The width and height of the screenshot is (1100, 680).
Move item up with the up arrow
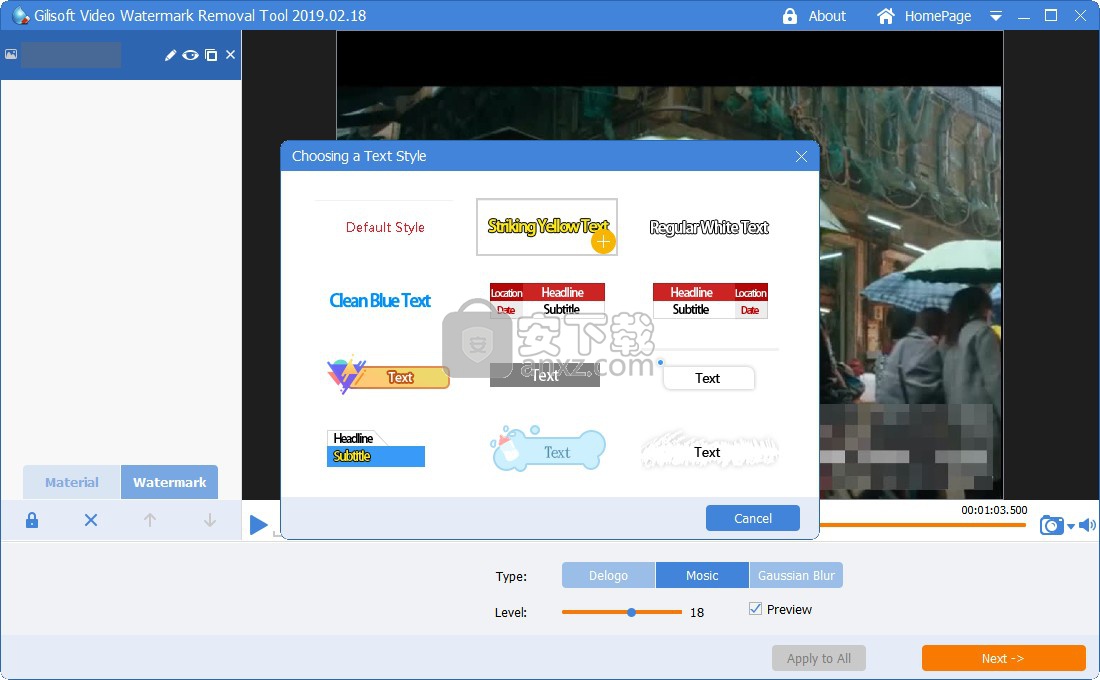click(149, 520)
